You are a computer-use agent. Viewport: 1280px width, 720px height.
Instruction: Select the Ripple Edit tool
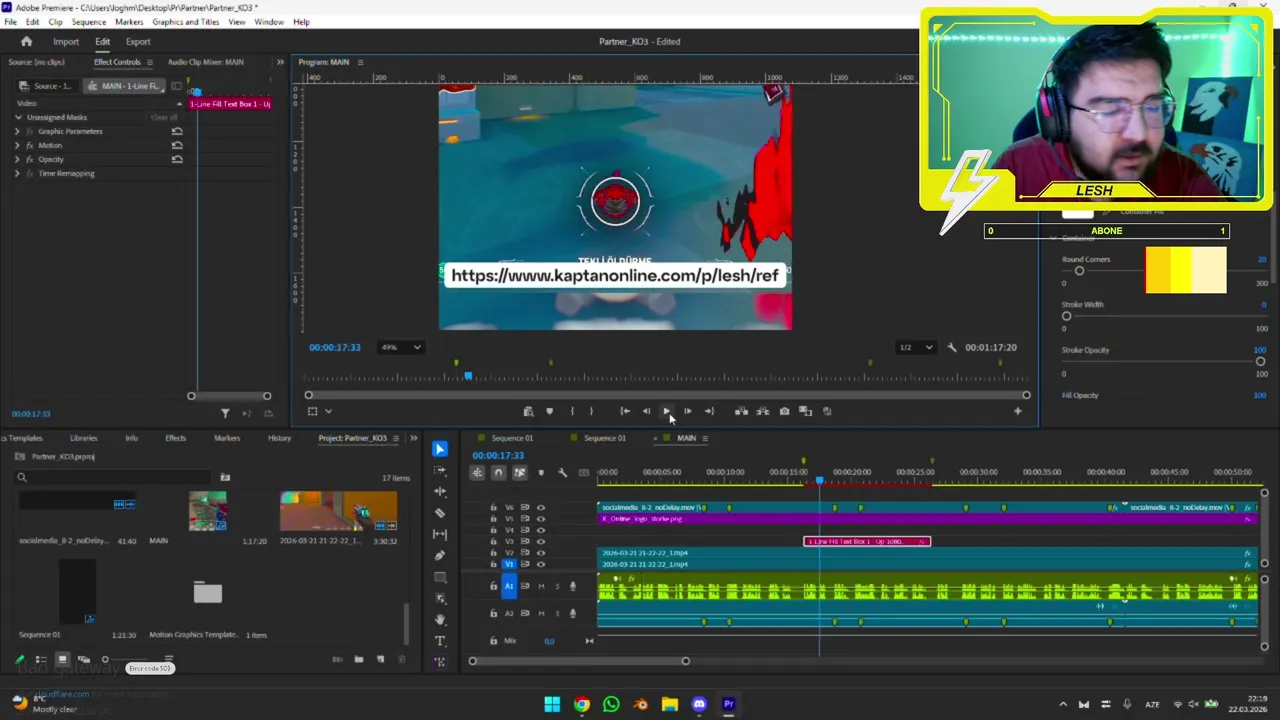[440, 491]
